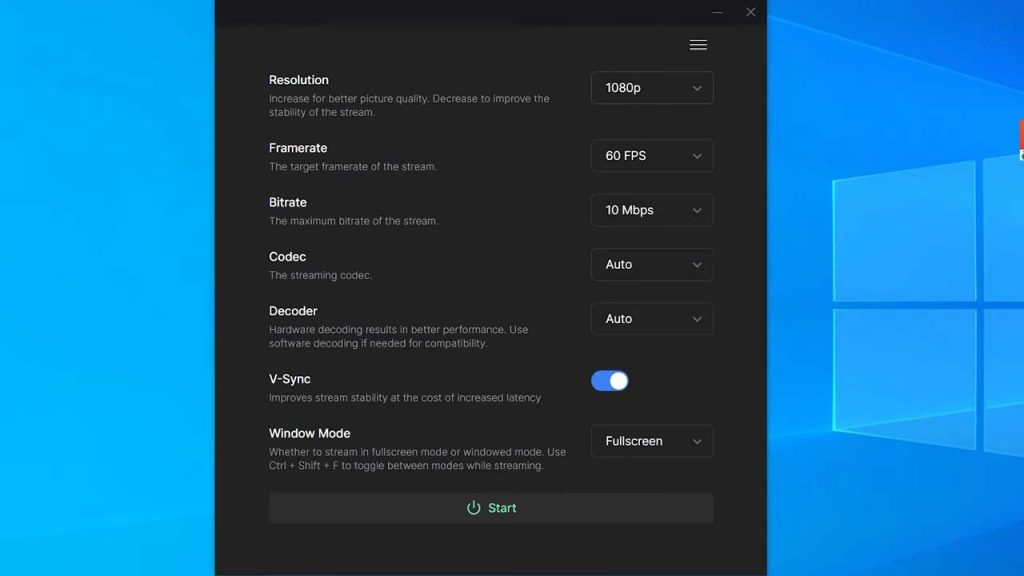Image resolution: width=1024 pixels, height=576 pixels.
Task: Click the Window Mode description mentioning Ctrl + Shift + F
Action: click(417, 458)
